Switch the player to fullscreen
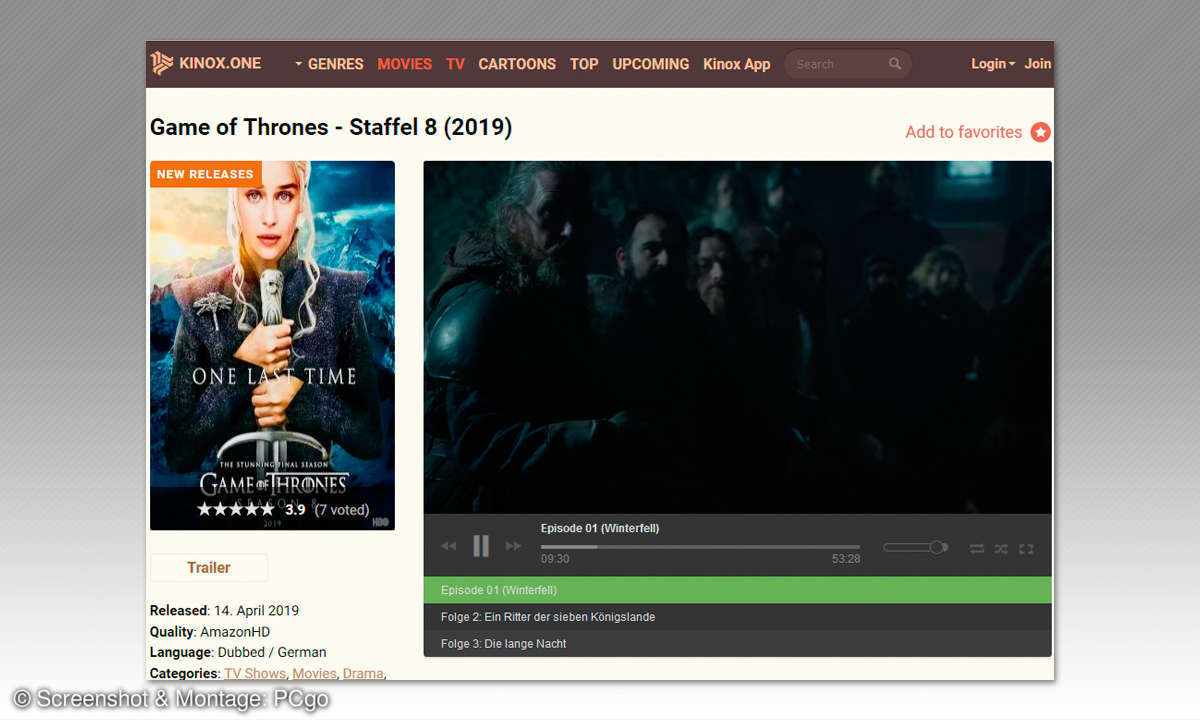Viewport: 1200px width, 720px height. 1026,548
